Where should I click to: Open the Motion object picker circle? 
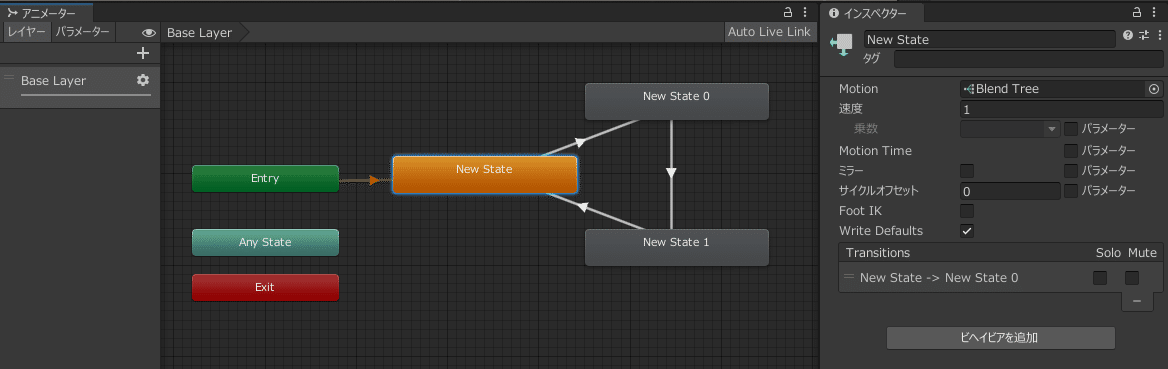(1154, 89)
